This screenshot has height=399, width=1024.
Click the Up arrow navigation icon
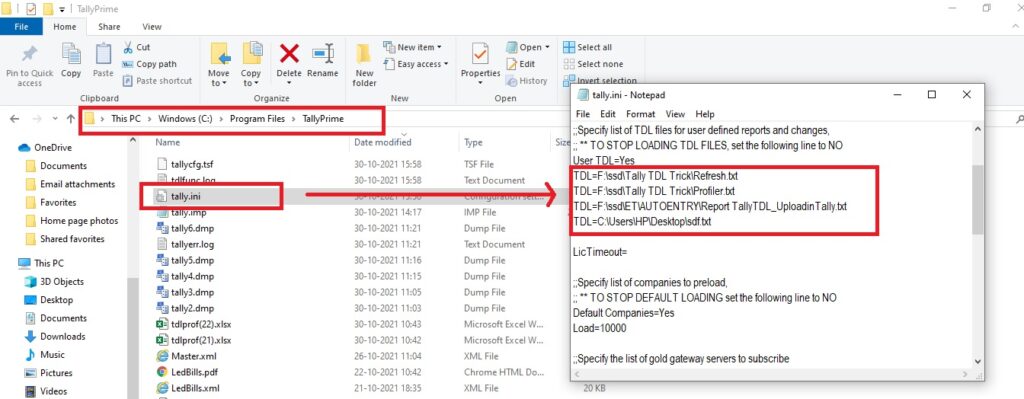pyautogui.click(x=71, y=119)
